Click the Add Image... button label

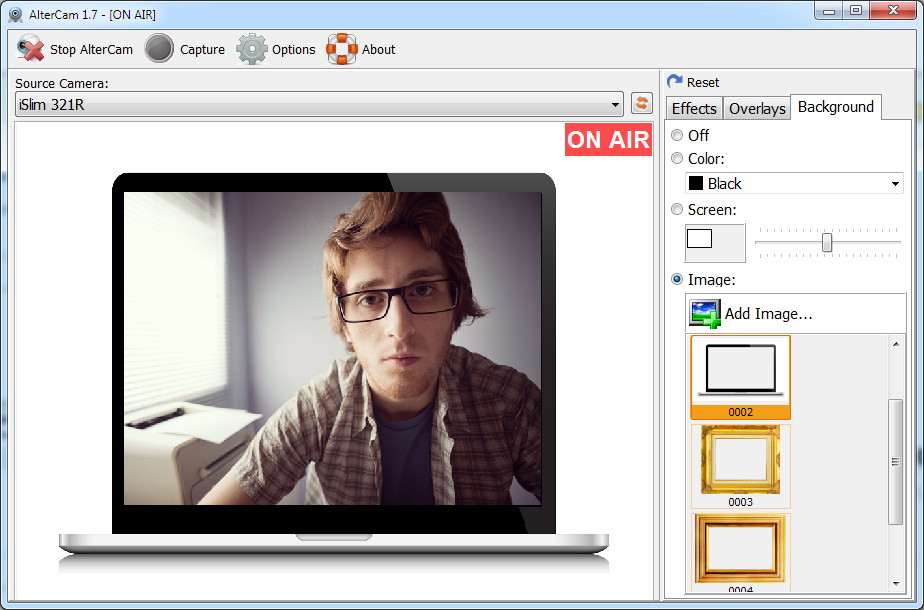768,314
